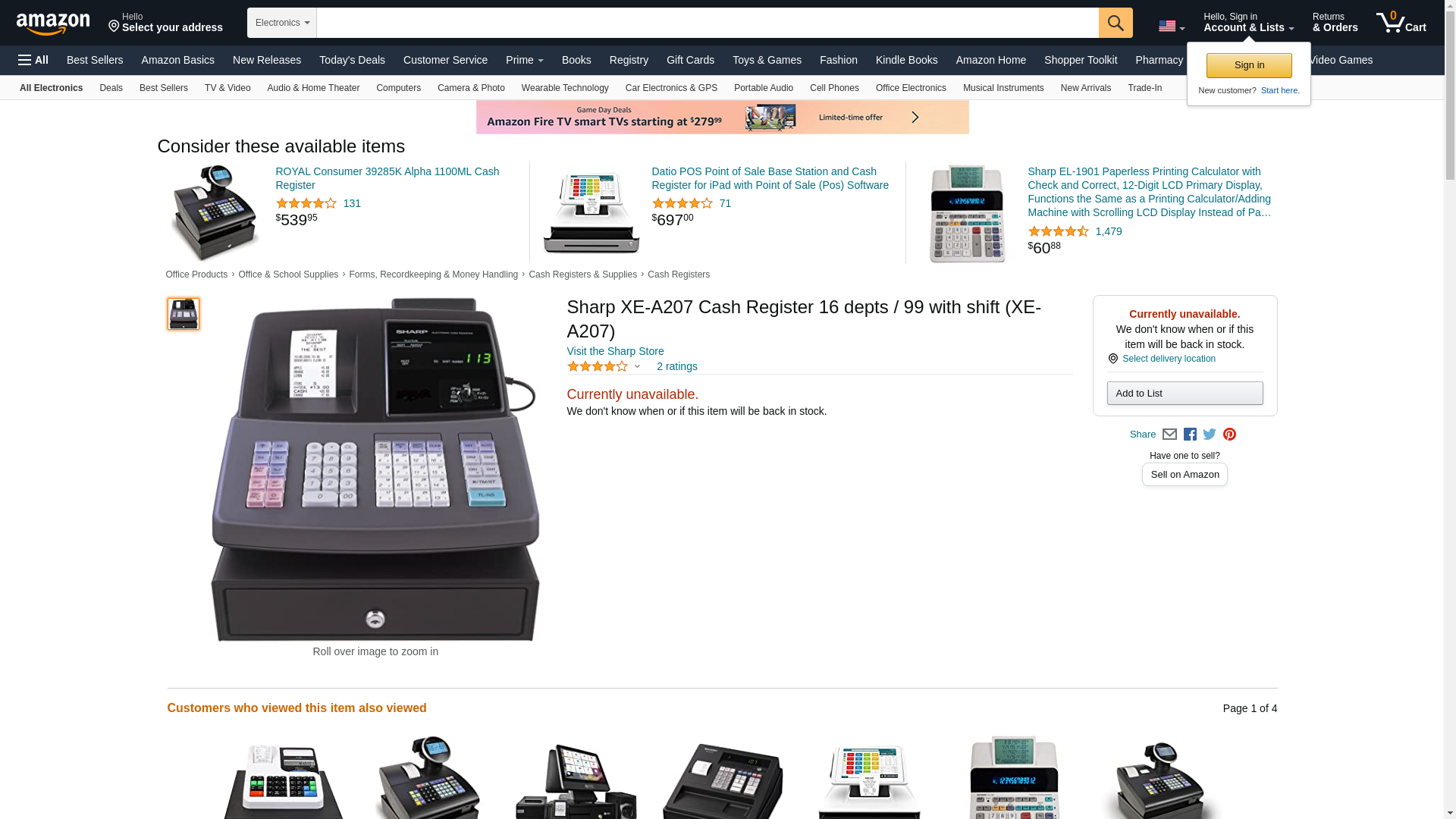The width and height of the screenshot is (1456, 819).
Task: Click the yellow Sign in button
Action: click(1249, 65)
